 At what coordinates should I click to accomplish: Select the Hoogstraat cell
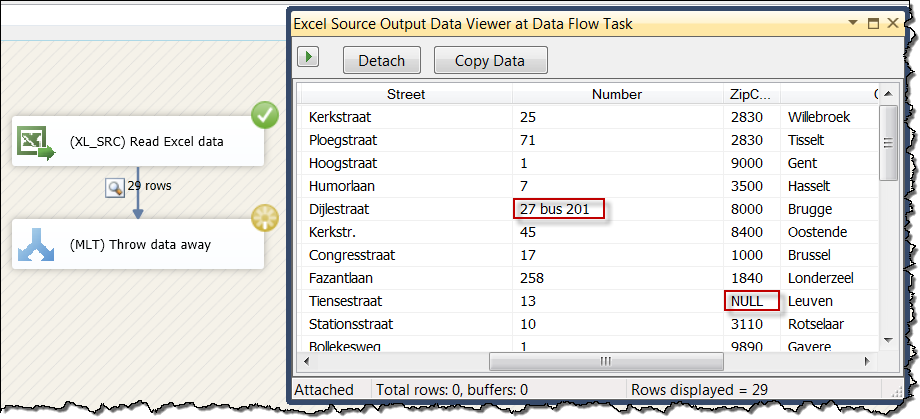[x=406, y=163]
